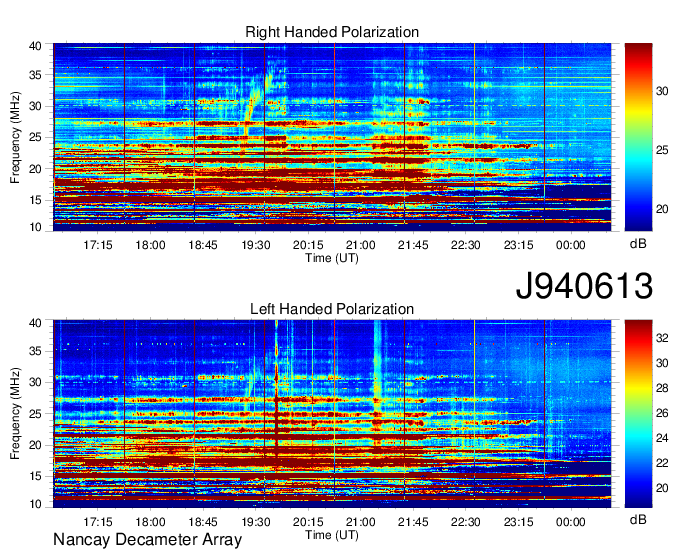The image size is (680, 552).
Task: Click the 18:45 time tick of Left Handed plot
Action: coord(203,522)
